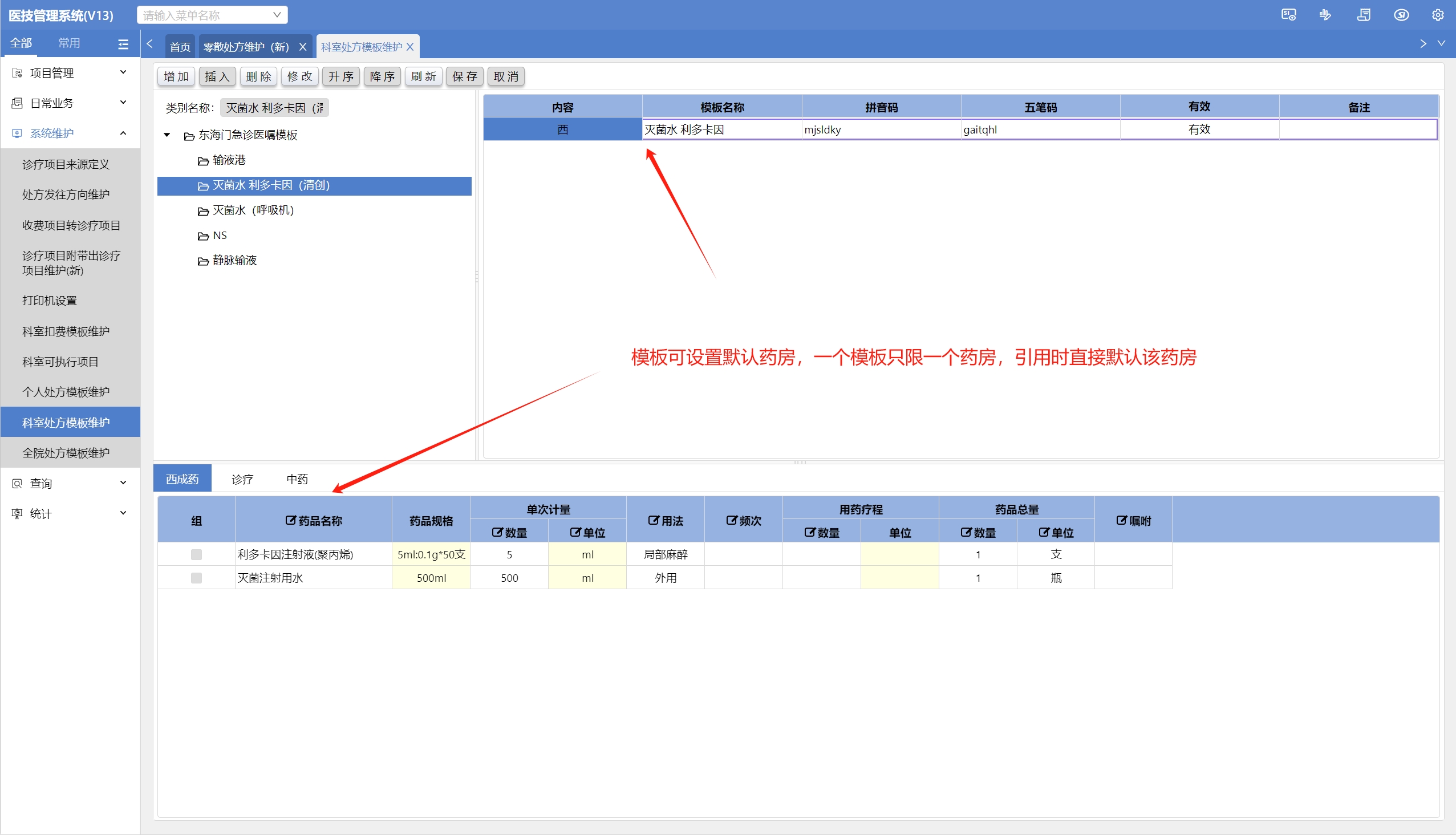Image resolution: width=1456 pixels, height=835 pixels.
Task: Click the 有效 cell in template row
Action: pos(1199,129)
